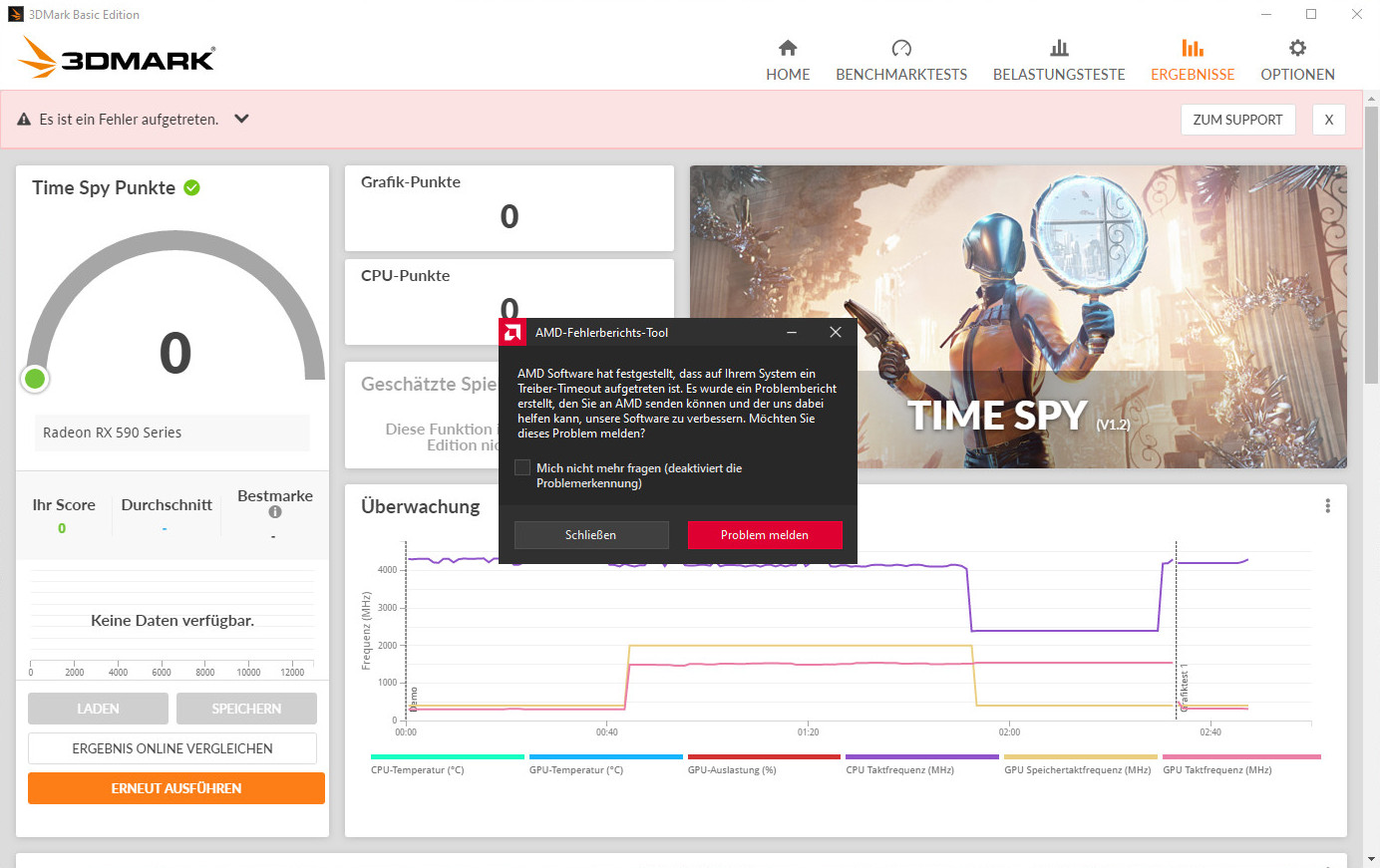This screenshot has width=1380, height=868.
Task: Toggle the GPU Speichertaktfrequenz legend entry
Action: 1081,764
